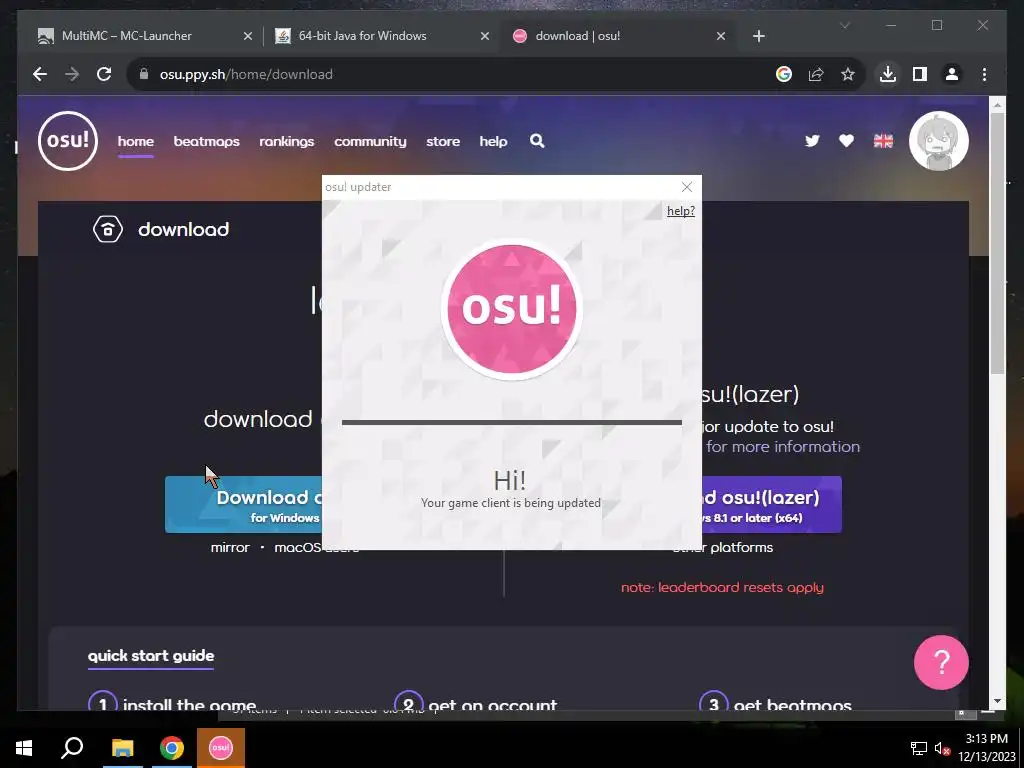Open the user avatar profile picture

938,141
